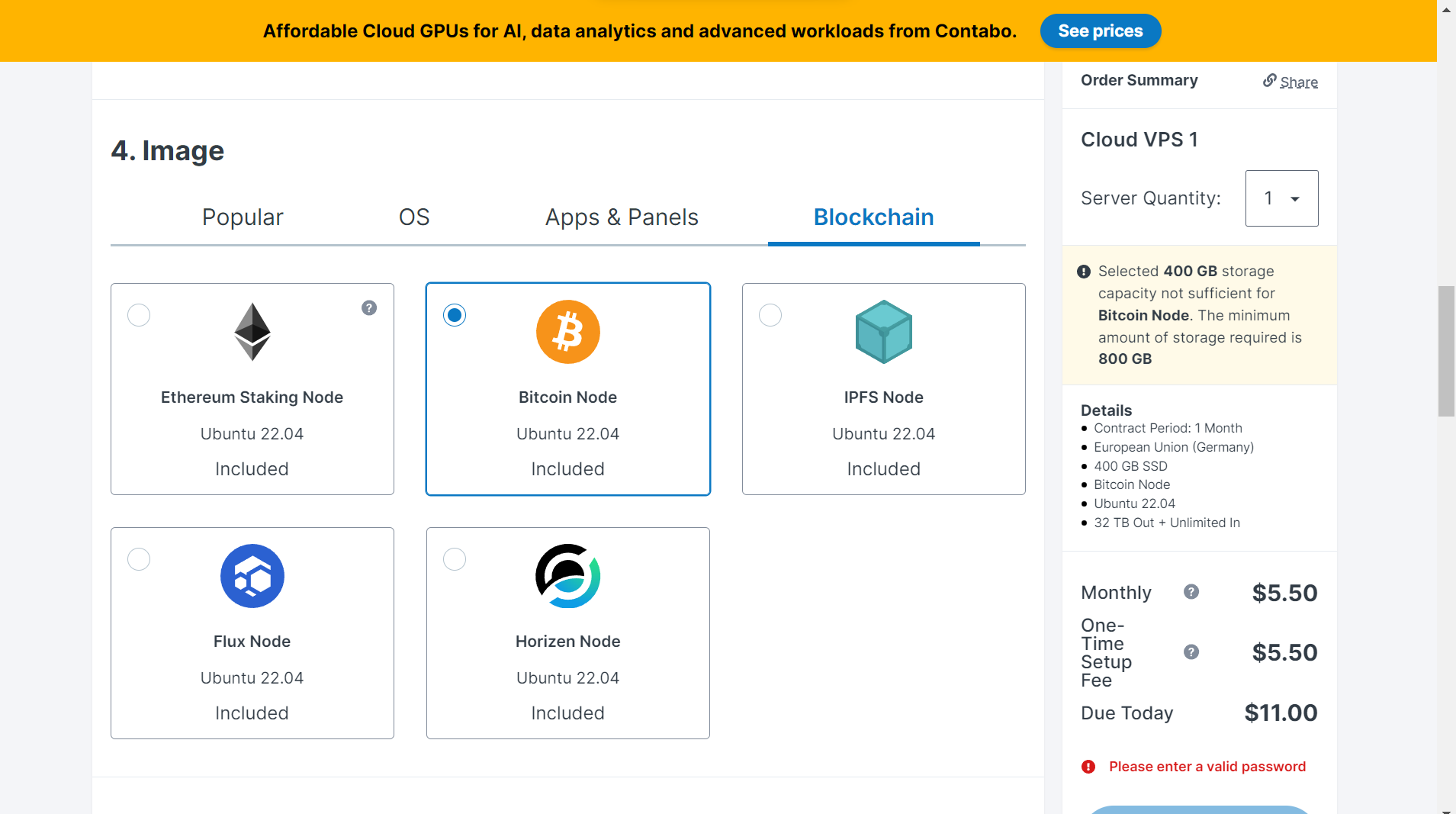Click European Union (Germany) detail
This screenshot has height=814, width=1456.
(x=1174, y=447)
